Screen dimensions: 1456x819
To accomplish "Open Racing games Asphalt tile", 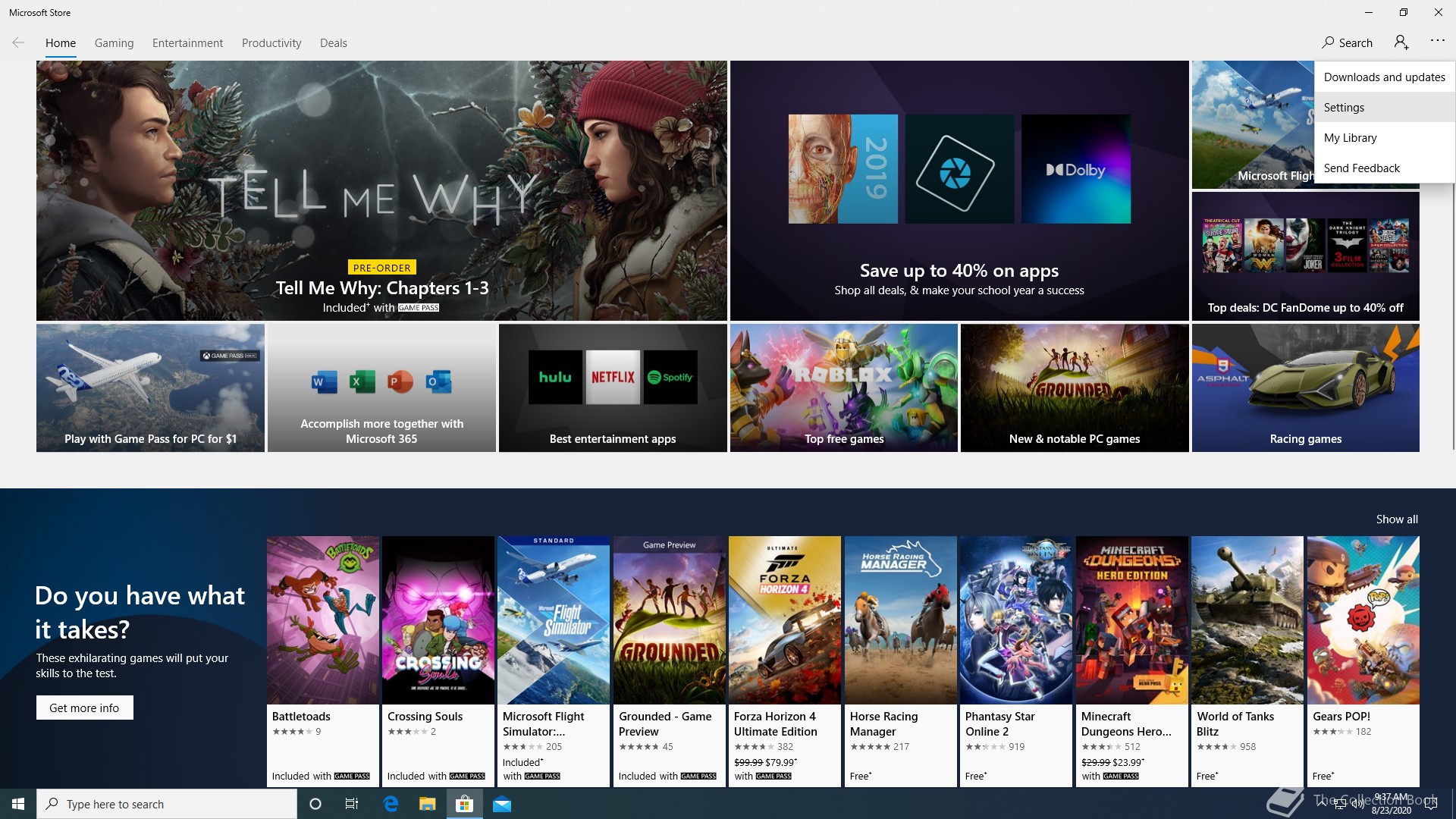I will click(1305, 388).
